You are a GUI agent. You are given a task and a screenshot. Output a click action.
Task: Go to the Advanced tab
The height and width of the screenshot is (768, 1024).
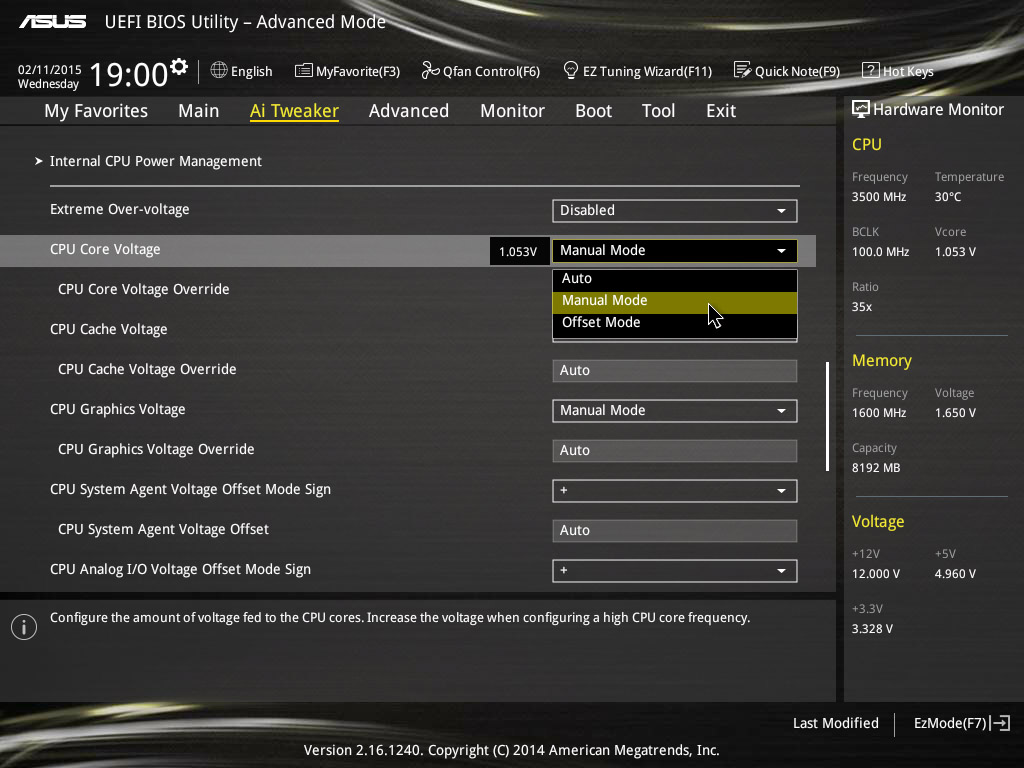pos(409,111)
